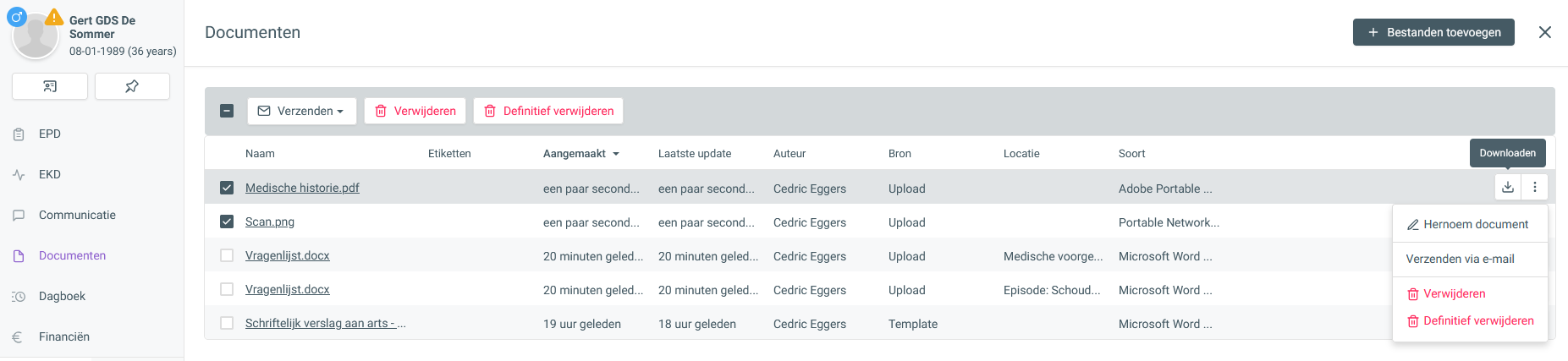
Task: Click Bestanden toevoegen button
Action: 1433,32
